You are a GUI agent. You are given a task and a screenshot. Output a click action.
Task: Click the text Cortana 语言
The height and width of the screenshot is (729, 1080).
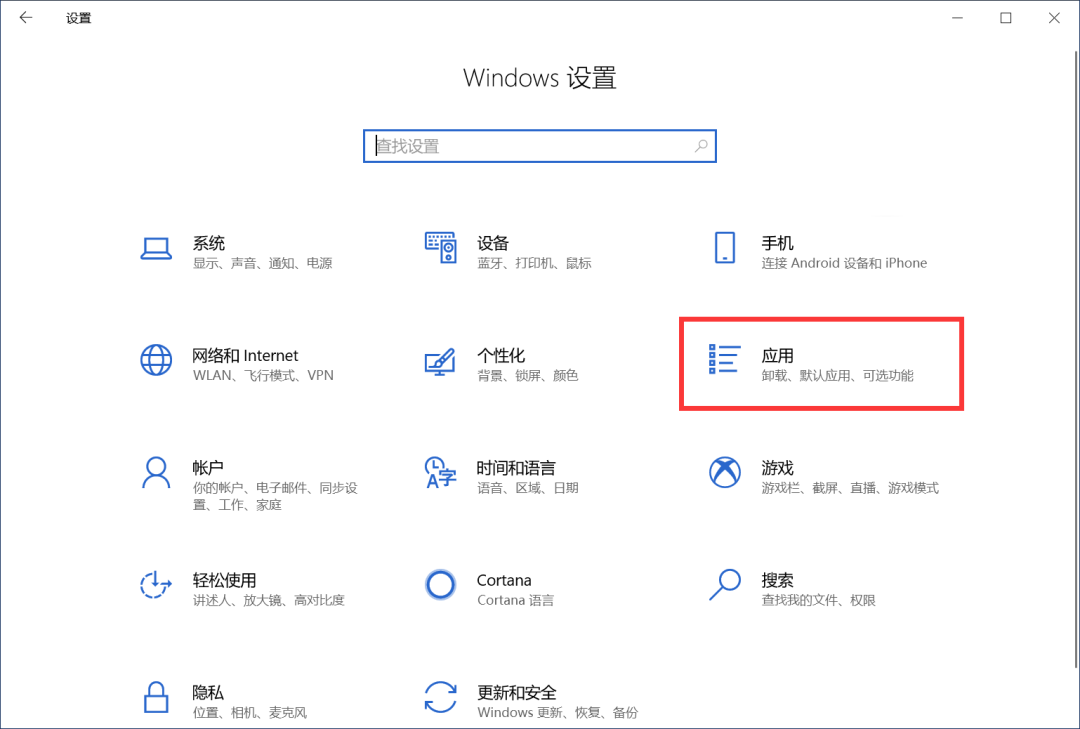[515, 600]
